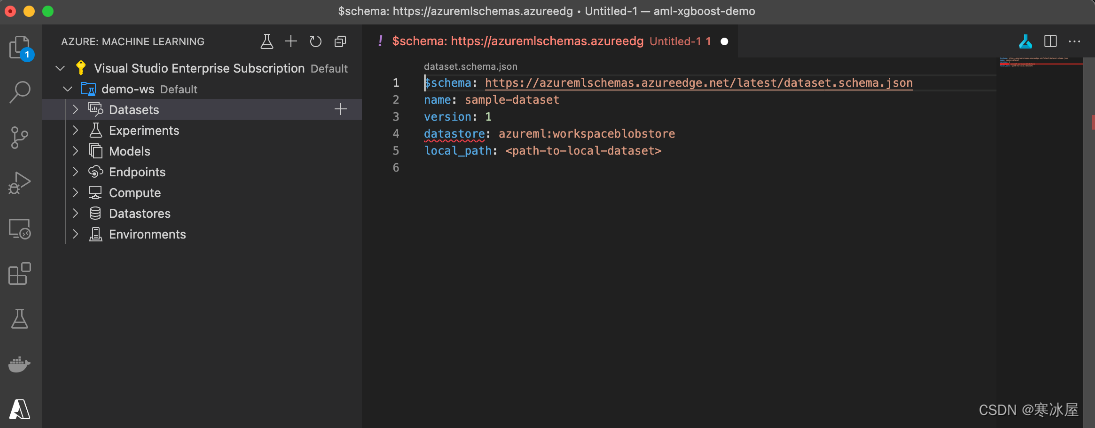1095x428 pixels.
Task: Click the minimap code overview
Action: tap(1041, 61)
